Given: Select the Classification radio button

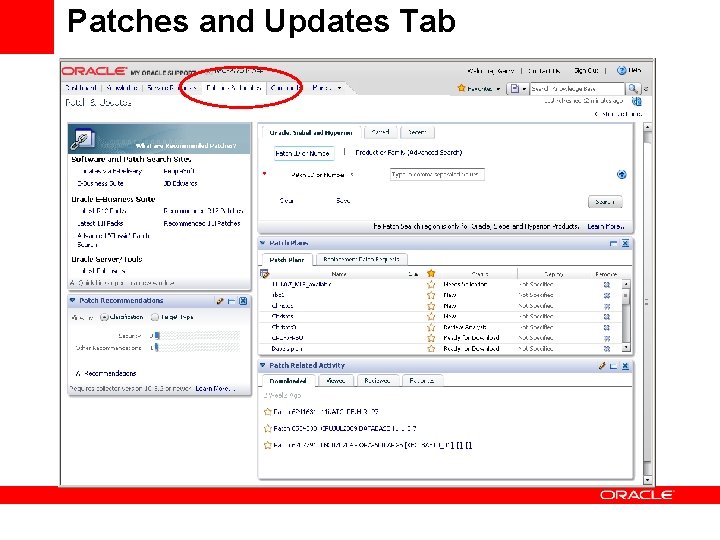Looking at the screenshot, I should pyautogui.click(x=104, y=317).
